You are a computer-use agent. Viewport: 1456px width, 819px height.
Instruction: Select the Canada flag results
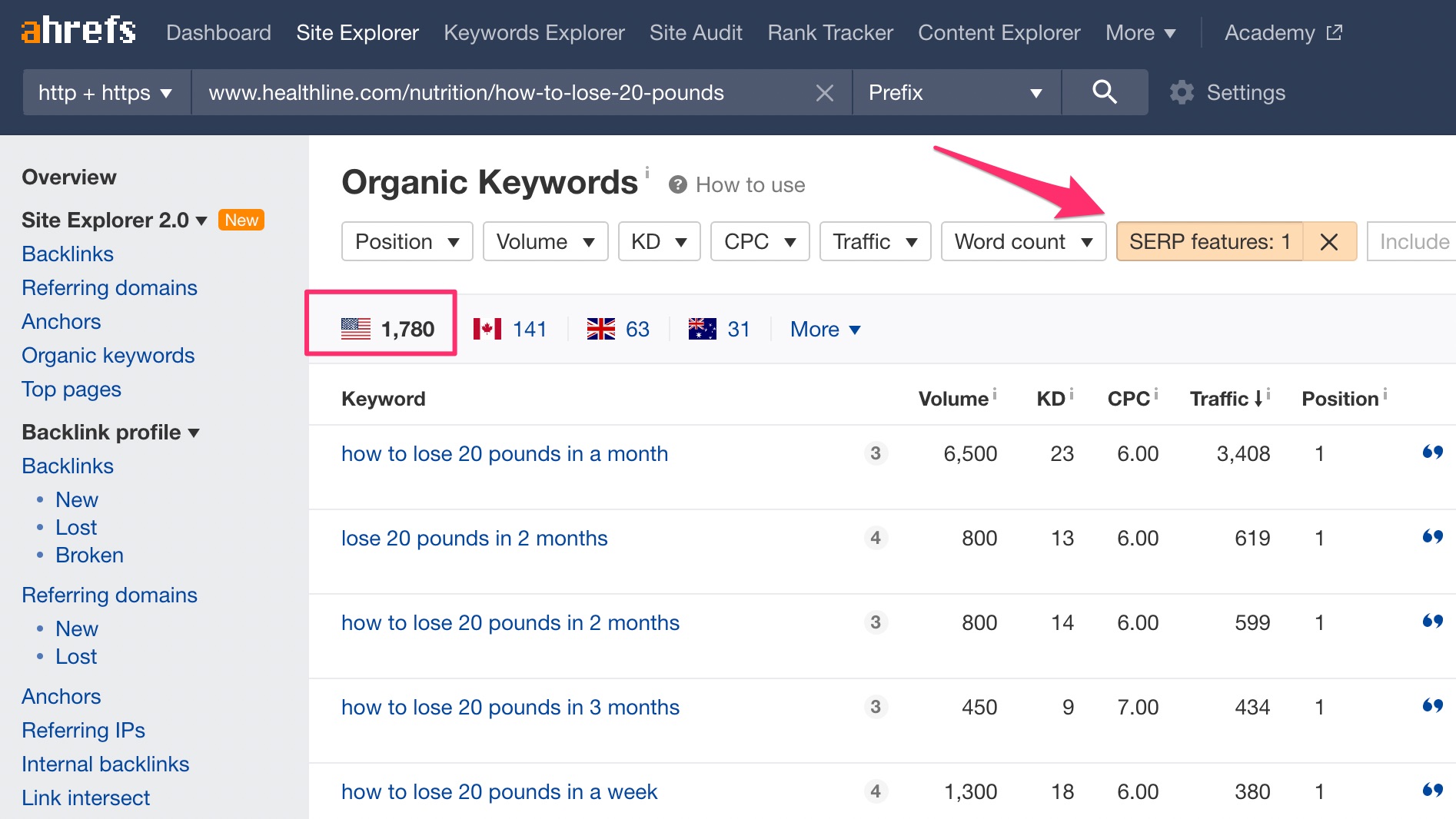click(510, 329)
